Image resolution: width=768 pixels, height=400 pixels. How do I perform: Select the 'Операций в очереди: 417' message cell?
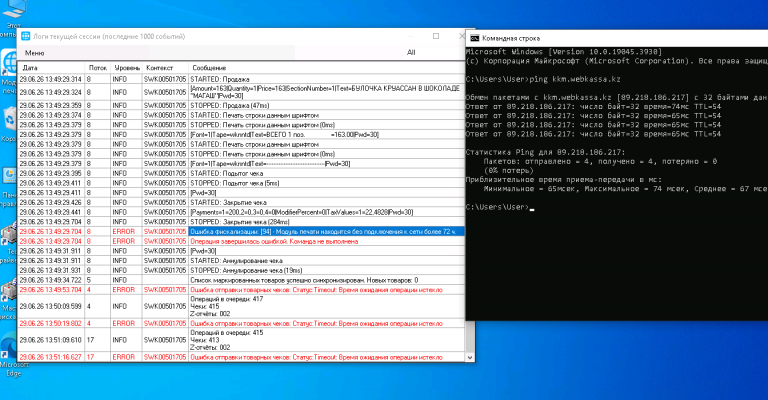pyautogui.click(x=326, y=306)
